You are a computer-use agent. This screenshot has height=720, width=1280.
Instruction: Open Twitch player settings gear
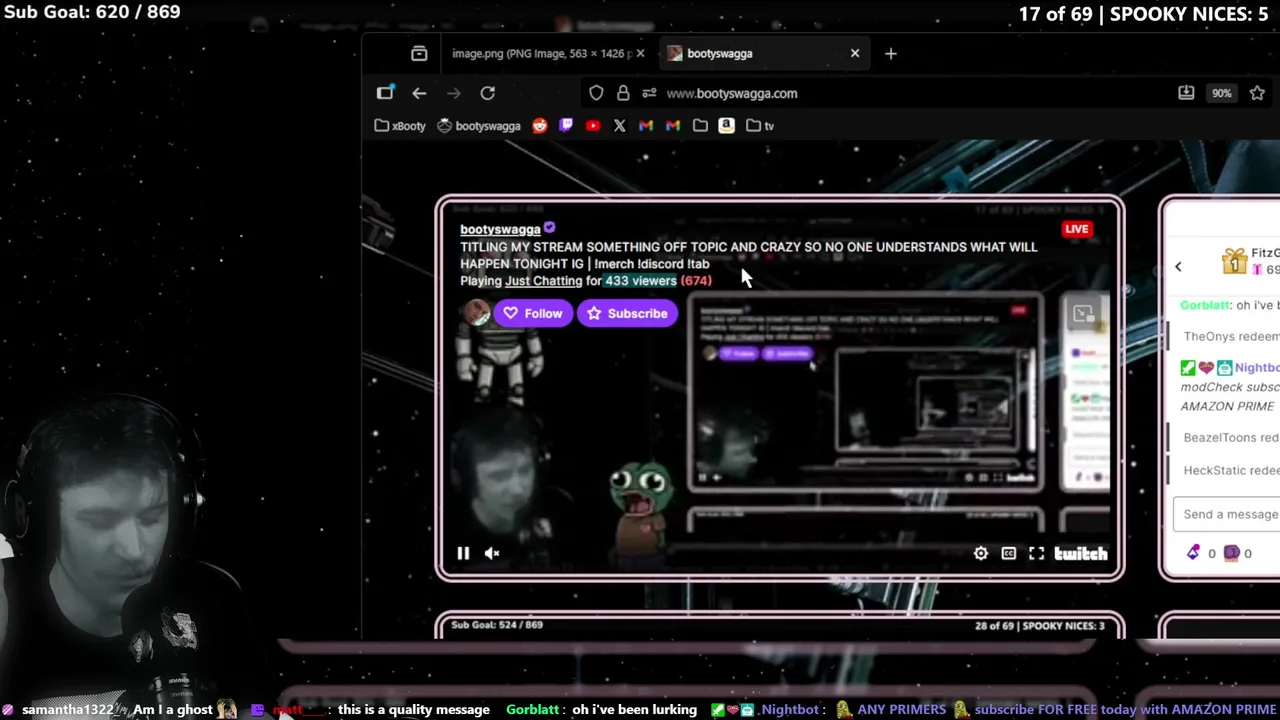click(x=981, y=553)
